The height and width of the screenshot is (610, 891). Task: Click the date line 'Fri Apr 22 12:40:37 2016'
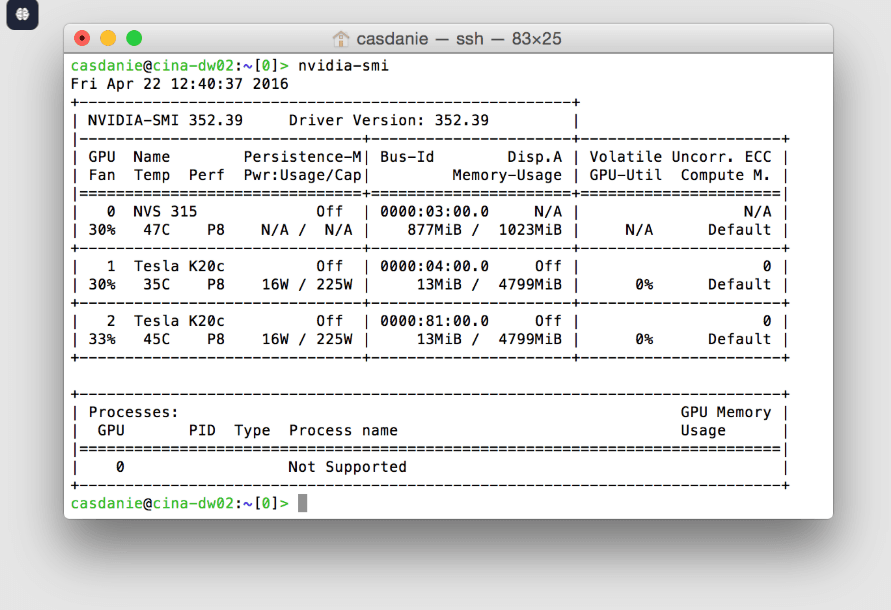(180, 84)
